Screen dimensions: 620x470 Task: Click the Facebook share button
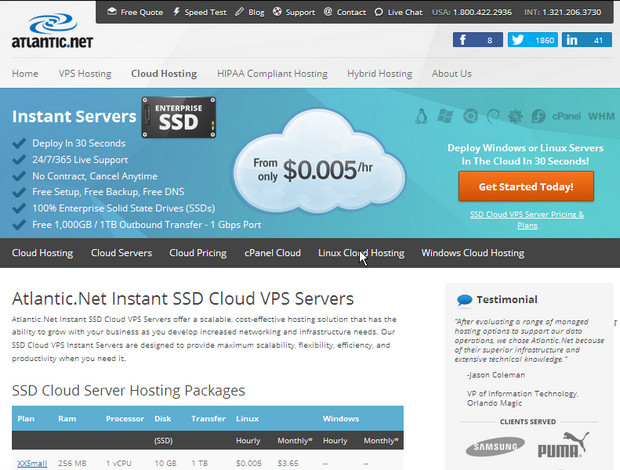pos(478,40)
